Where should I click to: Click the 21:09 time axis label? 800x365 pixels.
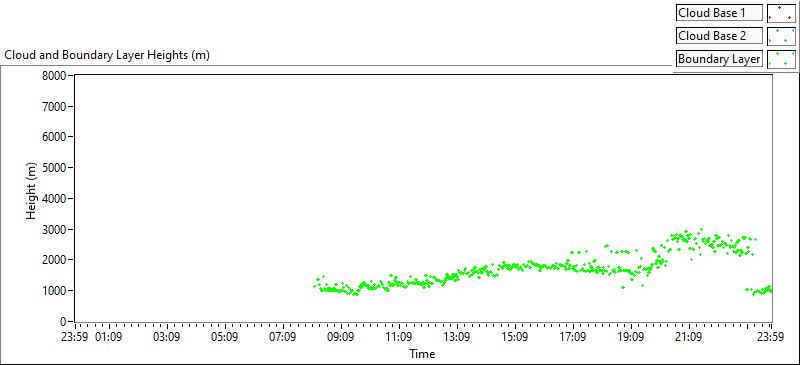689,336
